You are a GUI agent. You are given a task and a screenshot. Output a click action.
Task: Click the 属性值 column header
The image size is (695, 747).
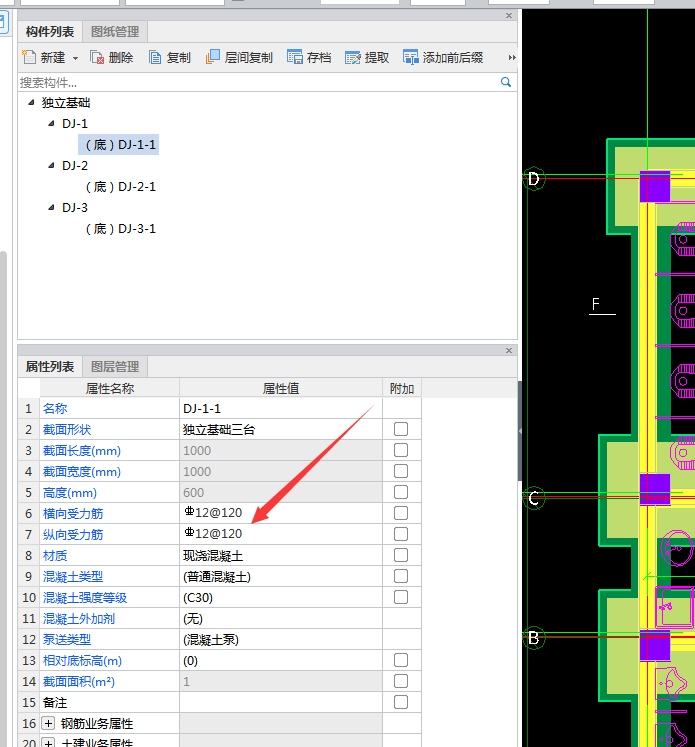point(281,388)
